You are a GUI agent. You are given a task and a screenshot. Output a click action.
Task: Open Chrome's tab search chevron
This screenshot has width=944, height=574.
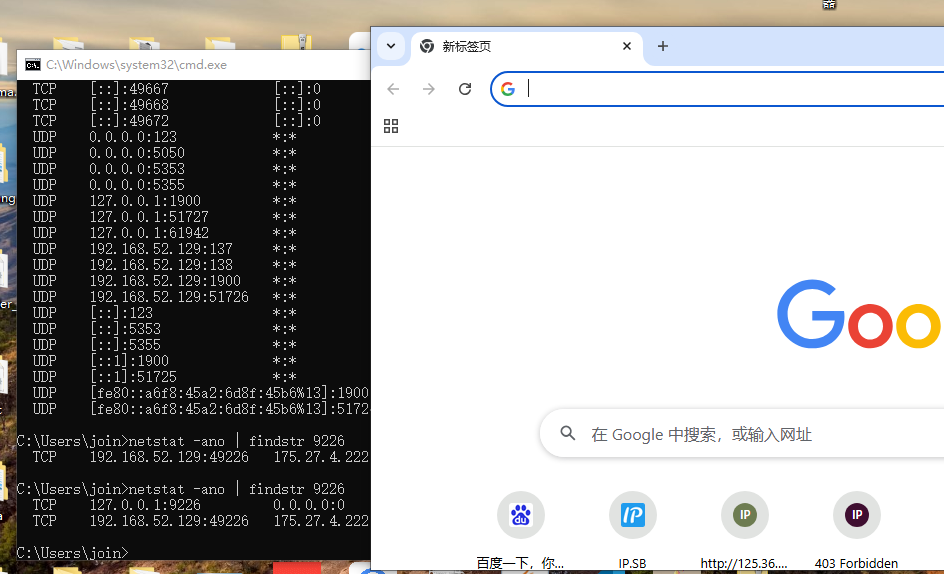tap(391, 46)
